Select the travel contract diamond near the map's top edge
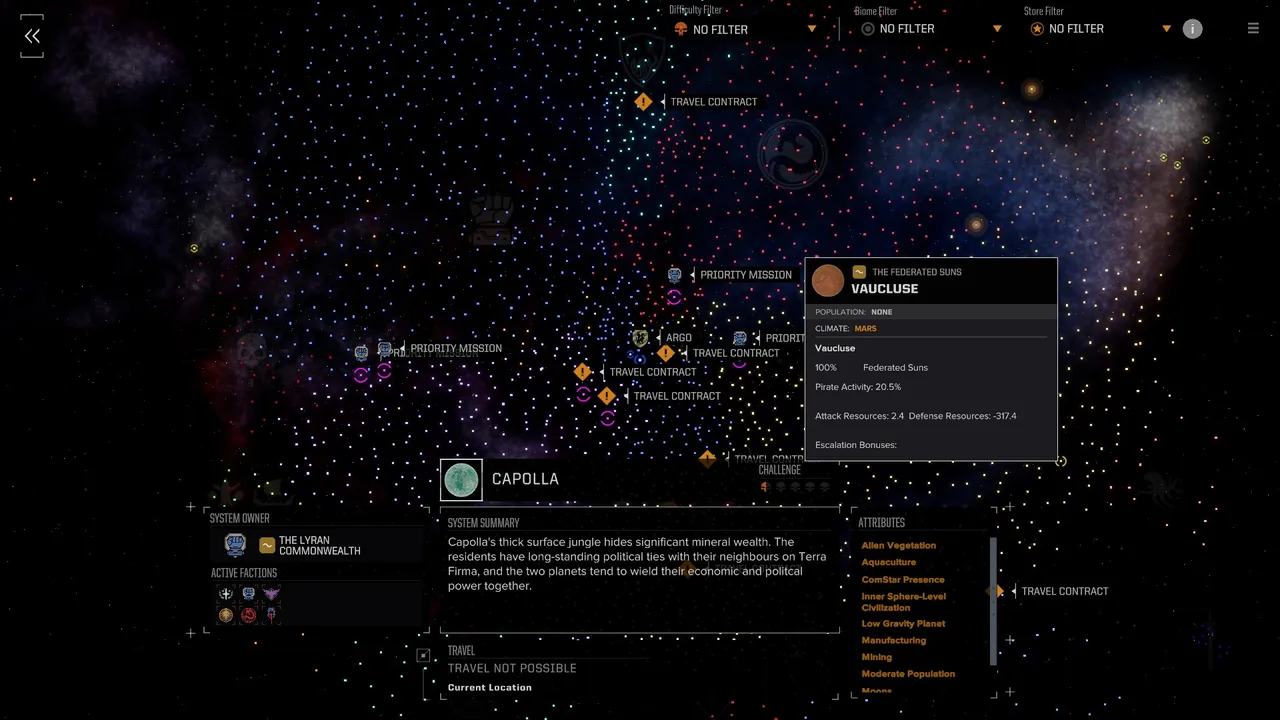Screen dimensions: 1280x720 [x=643, y=101]
